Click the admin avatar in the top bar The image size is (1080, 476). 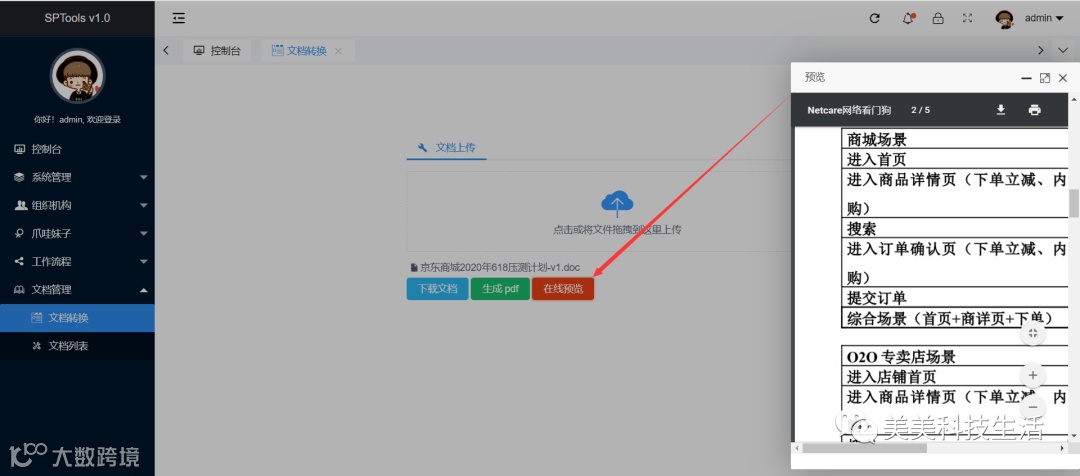(x=1004, y=19)
